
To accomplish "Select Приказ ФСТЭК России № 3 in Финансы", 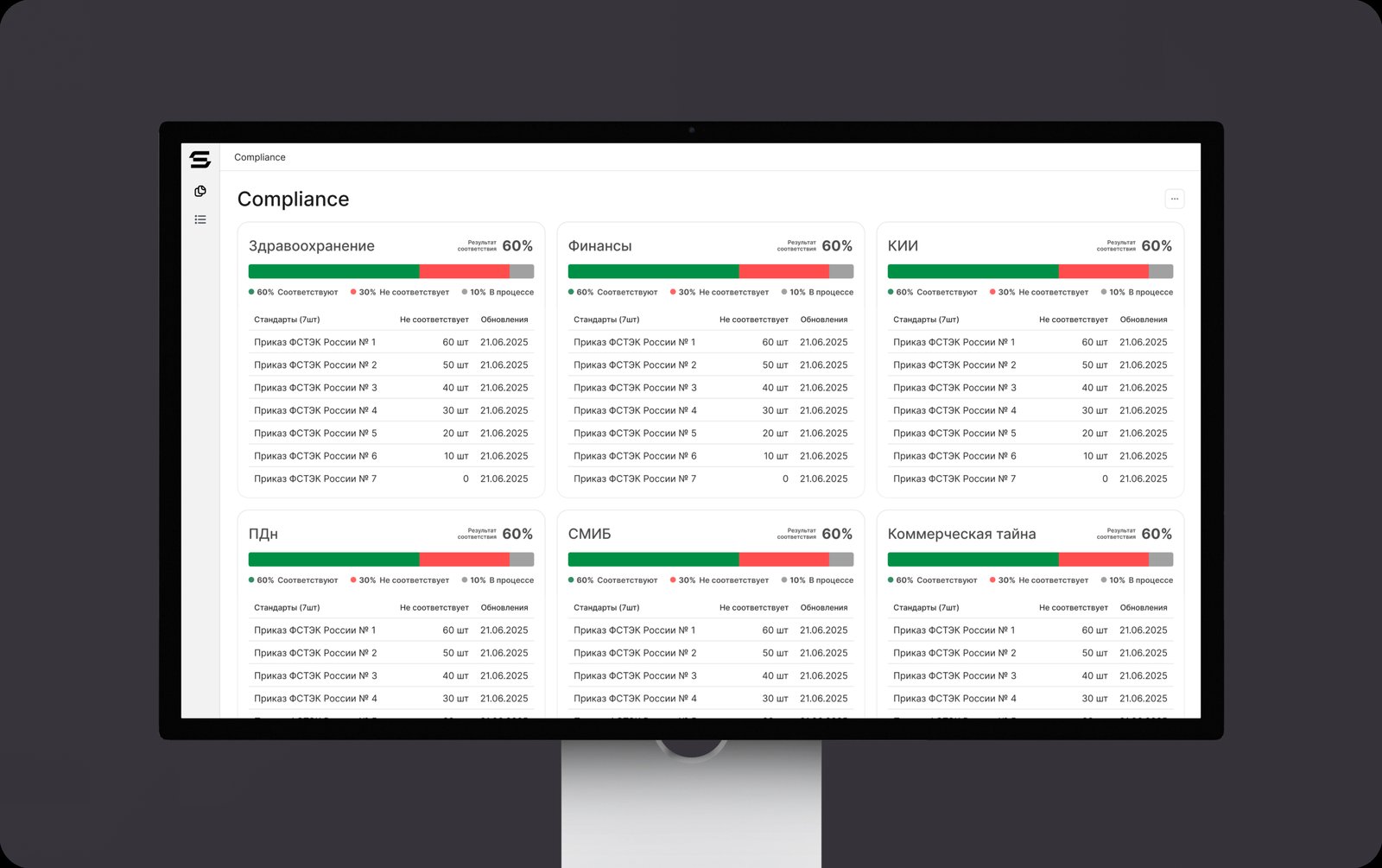I will point(711,388).
